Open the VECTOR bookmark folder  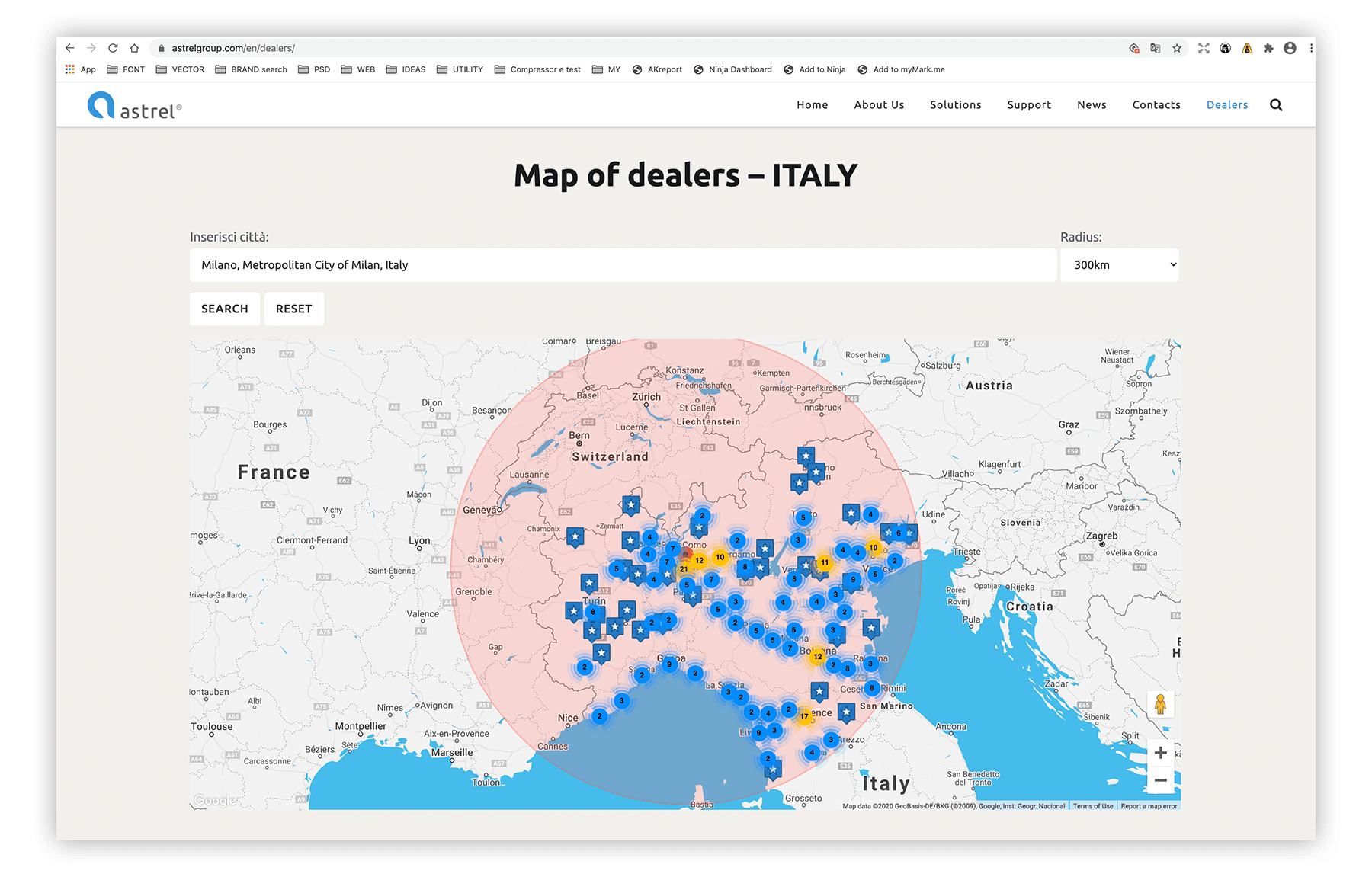click(180, 69)
